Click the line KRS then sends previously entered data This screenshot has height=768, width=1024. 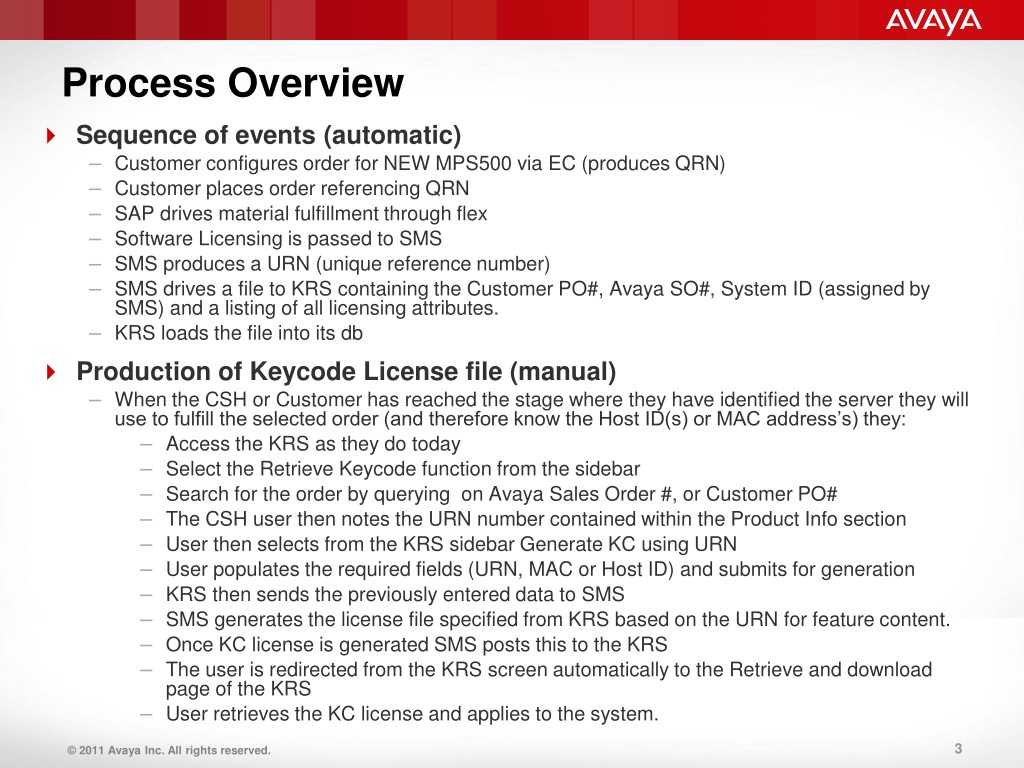[x=395, y=594]
